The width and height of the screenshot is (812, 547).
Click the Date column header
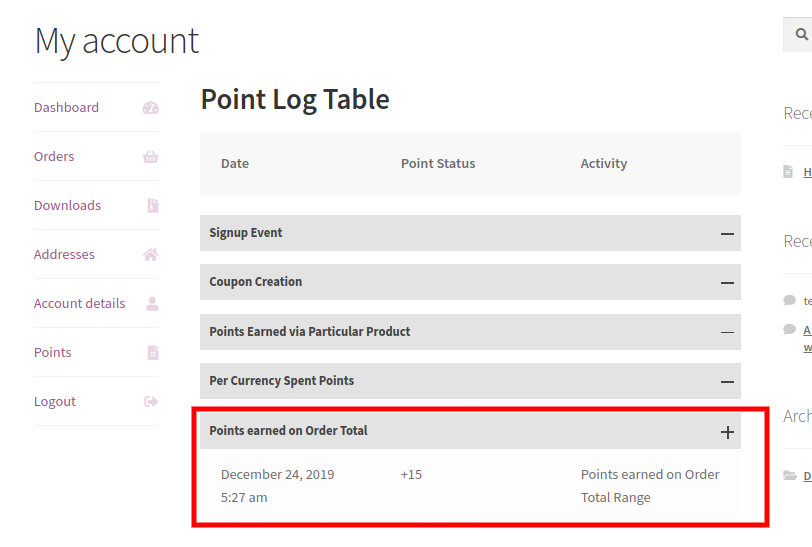[x=235, y=164]
